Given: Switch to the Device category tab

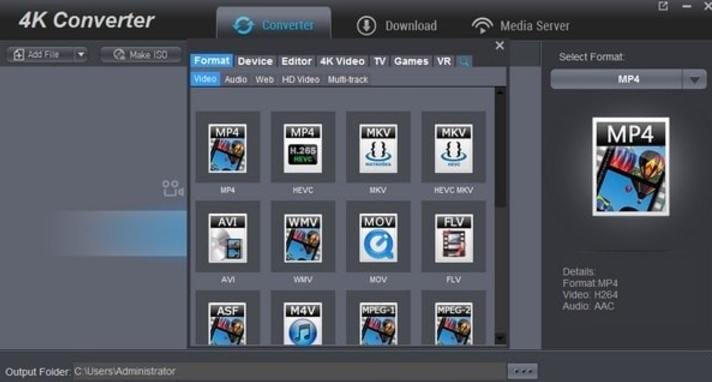Looking at the screenshot, I should [255, 61].
